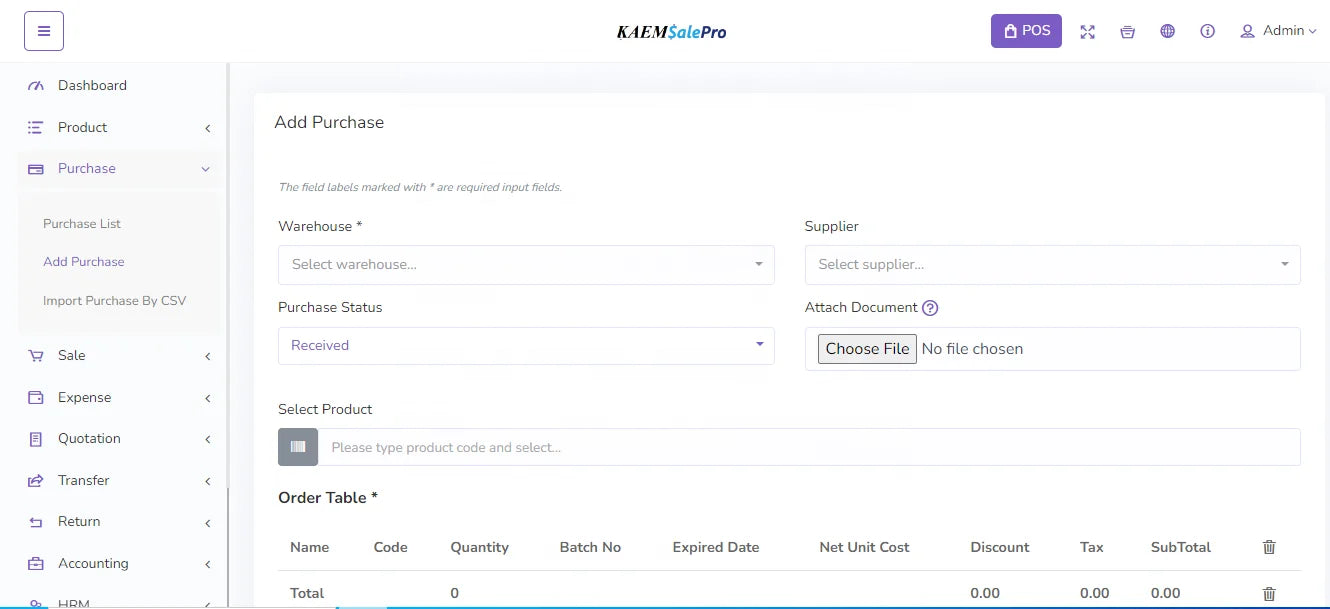Viewport: 1330px width, 609px height.
Task: Click the info circle icon in header
Action: pos(1208,31)
